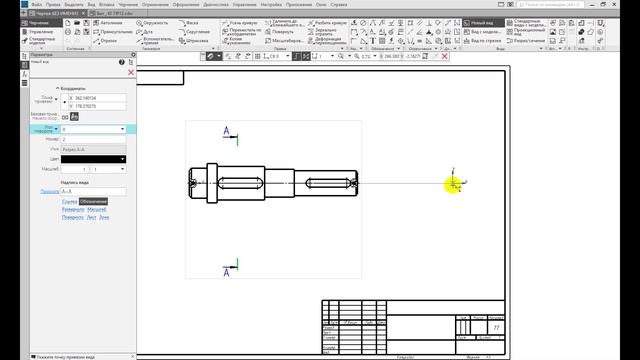Click the print icon in system group

(x=68, y=31)
